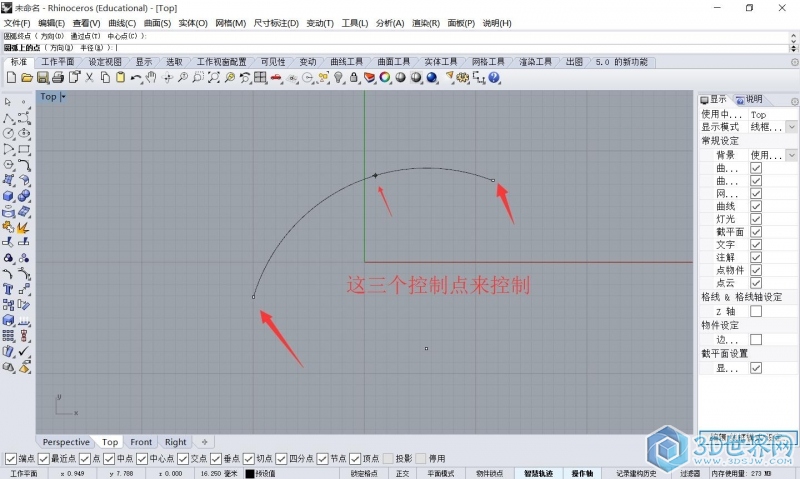Screen dimensions: 800x479
Task: Toggle 正交 in status bar
Action: (403, 473)
